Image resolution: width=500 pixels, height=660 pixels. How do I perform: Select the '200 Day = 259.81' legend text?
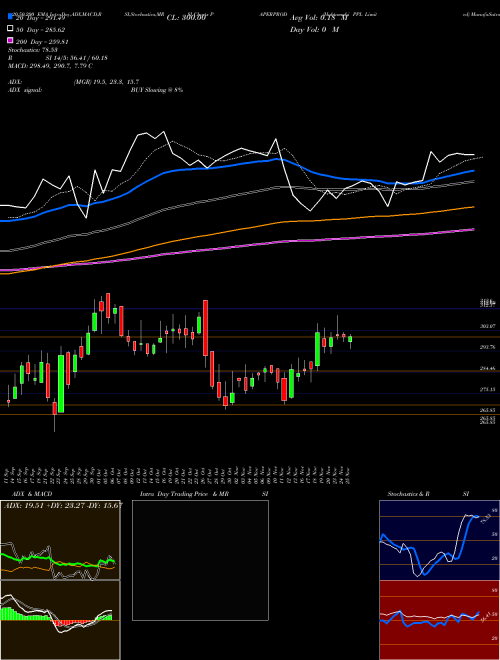[42, 42]
